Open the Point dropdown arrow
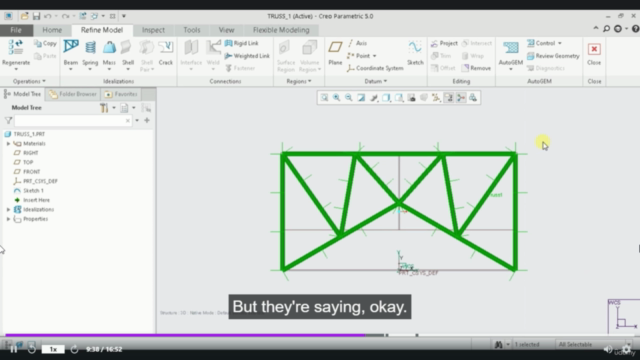 tap(374, 56)
